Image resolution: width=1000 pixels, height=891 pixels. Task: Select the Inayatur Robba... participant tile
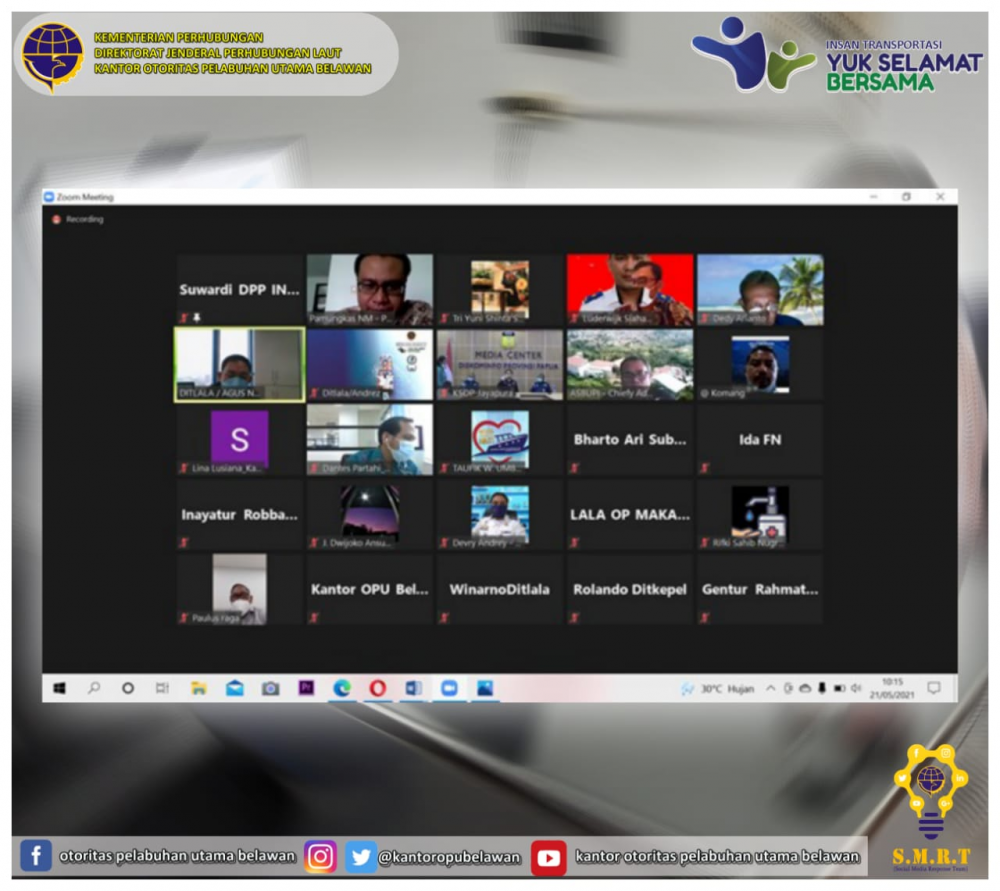pos(240,514)
